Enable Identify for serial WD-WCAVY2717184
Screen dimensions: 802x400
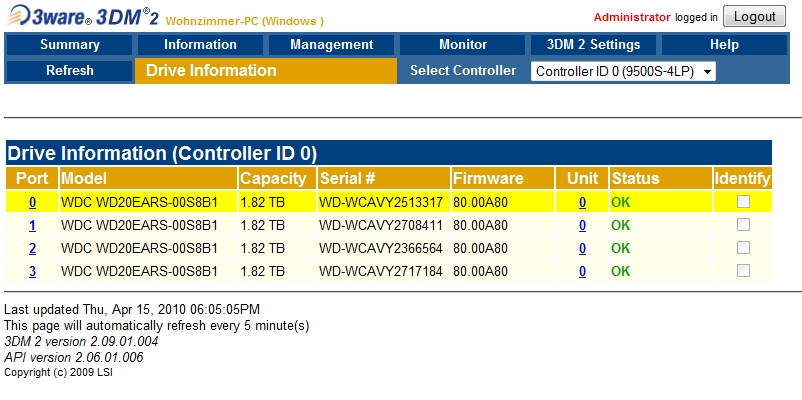point(743,270)
